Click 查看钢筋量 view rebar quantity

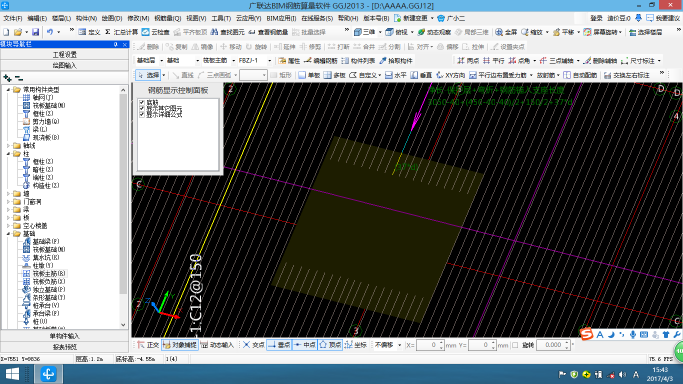pos(268,32)
